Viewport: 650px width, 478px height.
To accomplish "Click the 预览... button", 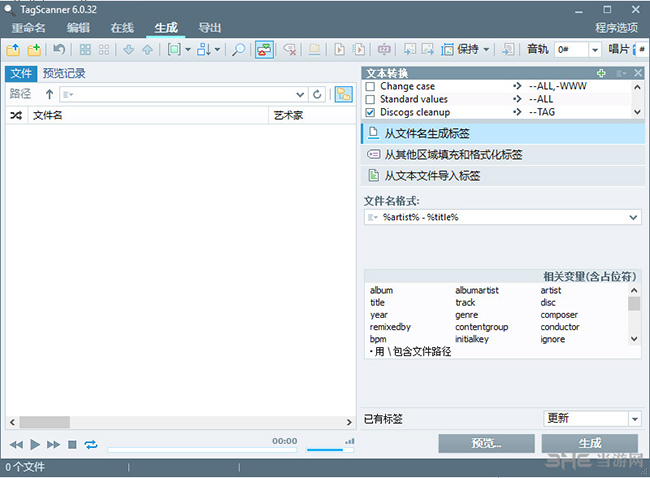I will [x=486, y=444].
